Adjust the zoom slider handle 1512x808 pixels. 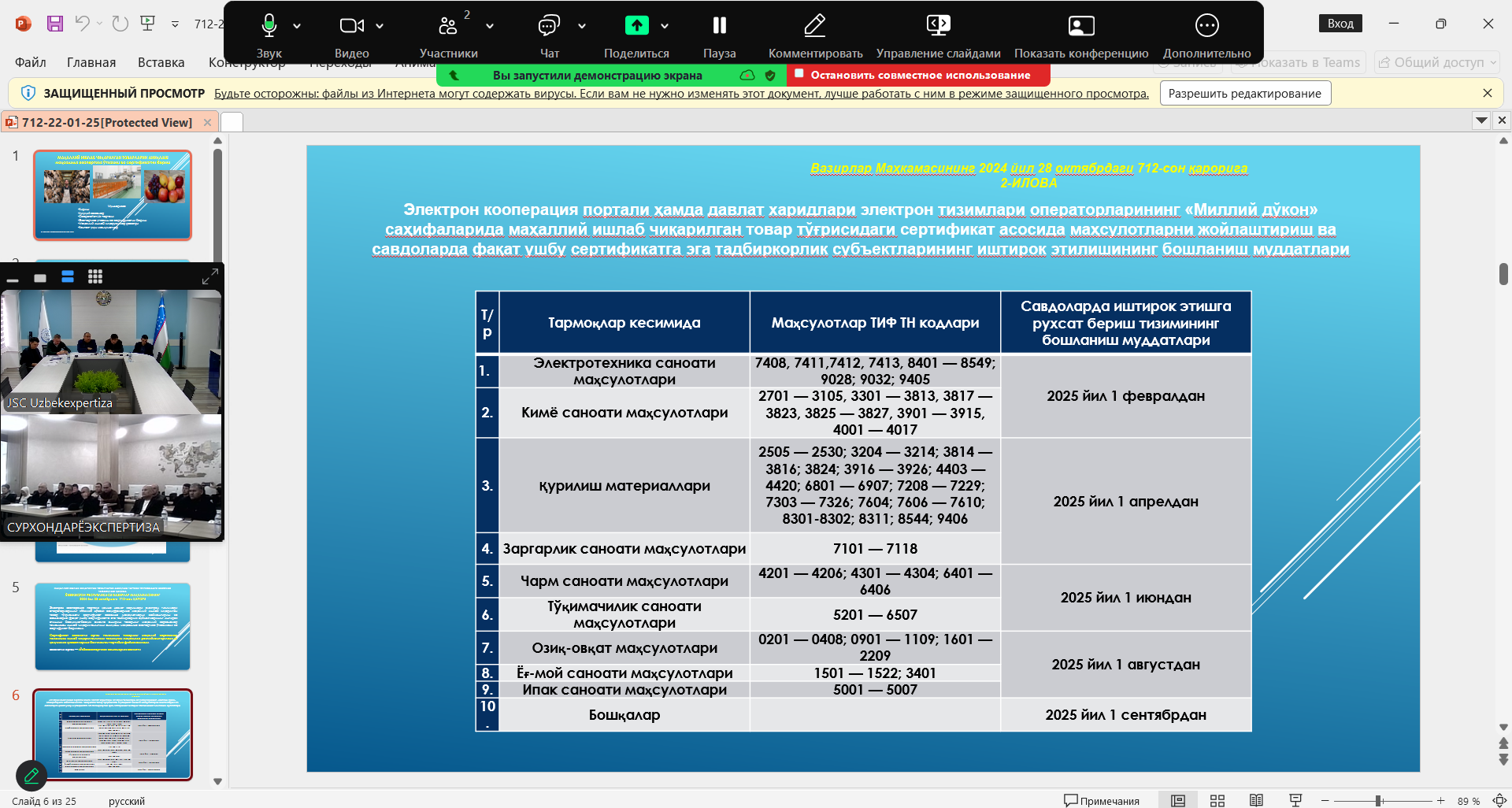tap(1379, 800)
